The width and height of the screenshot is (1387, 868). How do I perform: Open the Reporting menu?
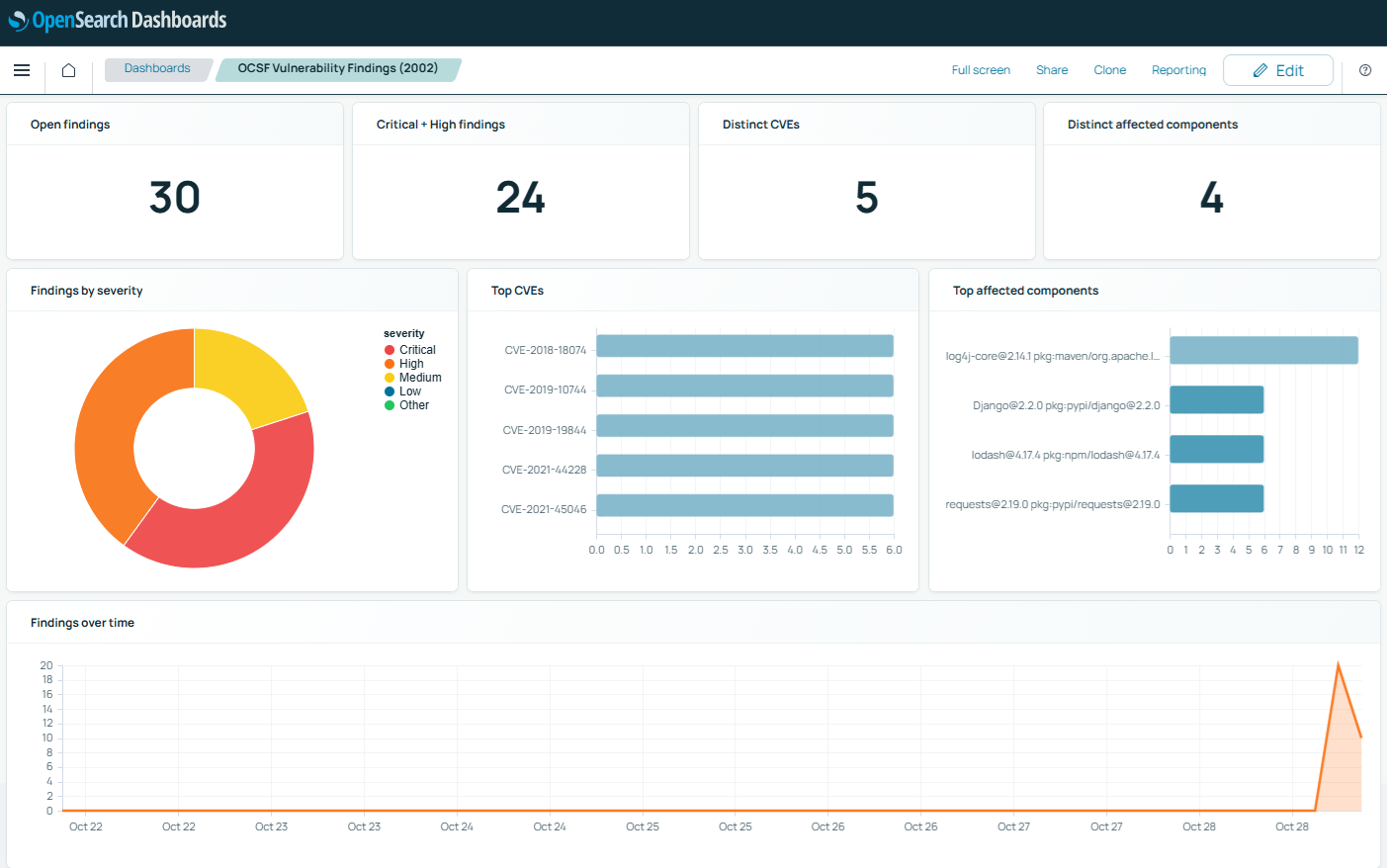(1178, 70)
